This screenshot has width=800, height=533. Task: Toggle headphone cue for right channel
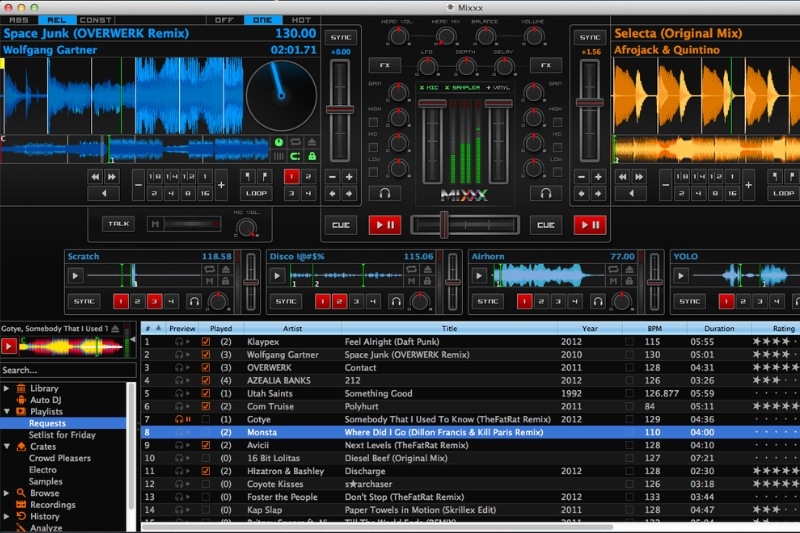(546, 193)
